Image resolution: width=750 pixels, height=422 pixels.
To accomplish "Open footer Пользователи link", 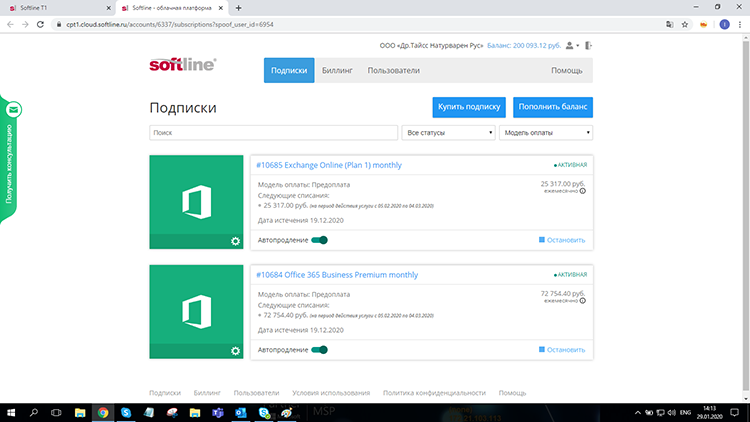I will [256, 393].
